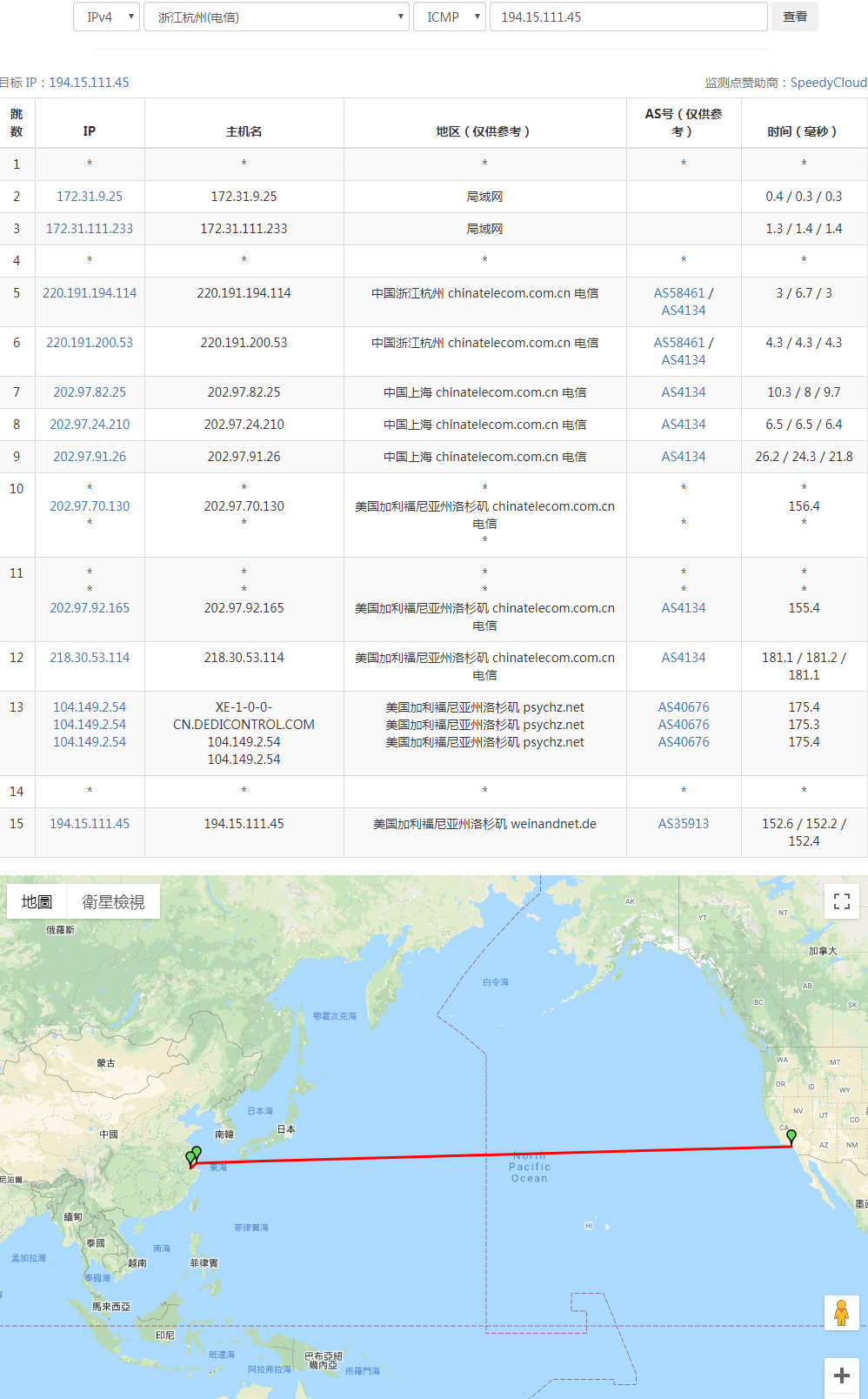Switch map to 衛星檢視 satellite view
The width and height of the screenshot is (868, 1399).
pos(113,902)
